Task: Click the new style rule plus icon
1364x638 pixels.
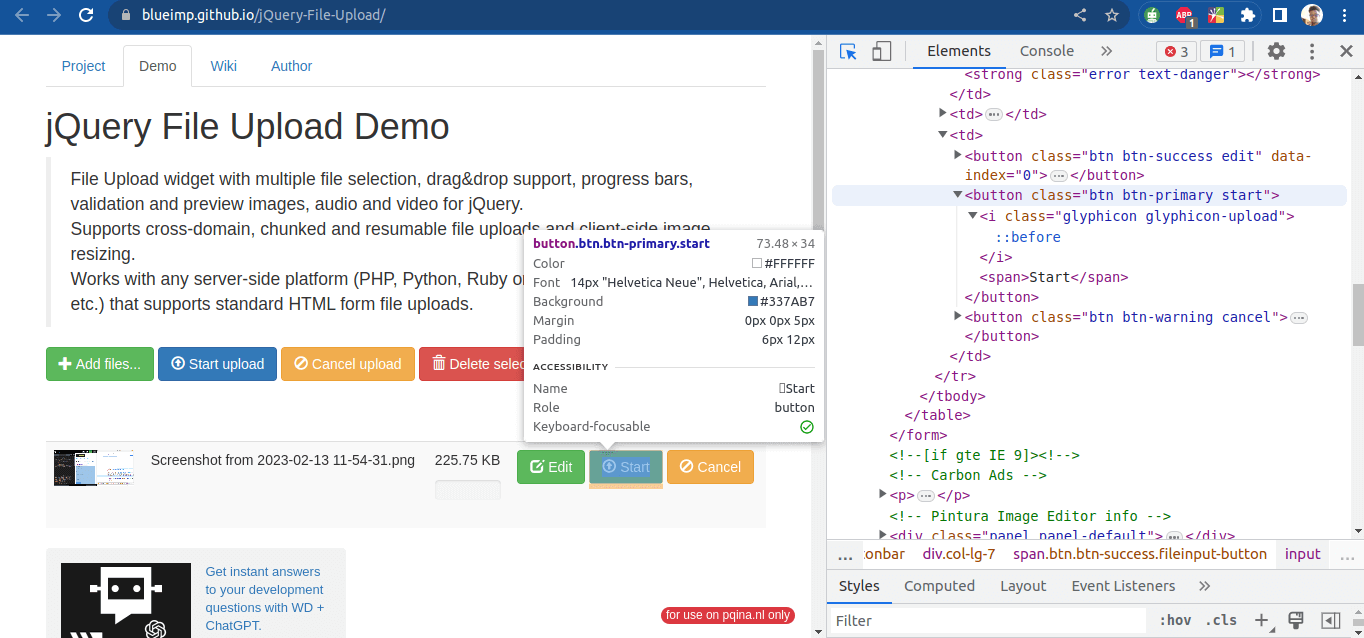Action: tap(1262, 620)
